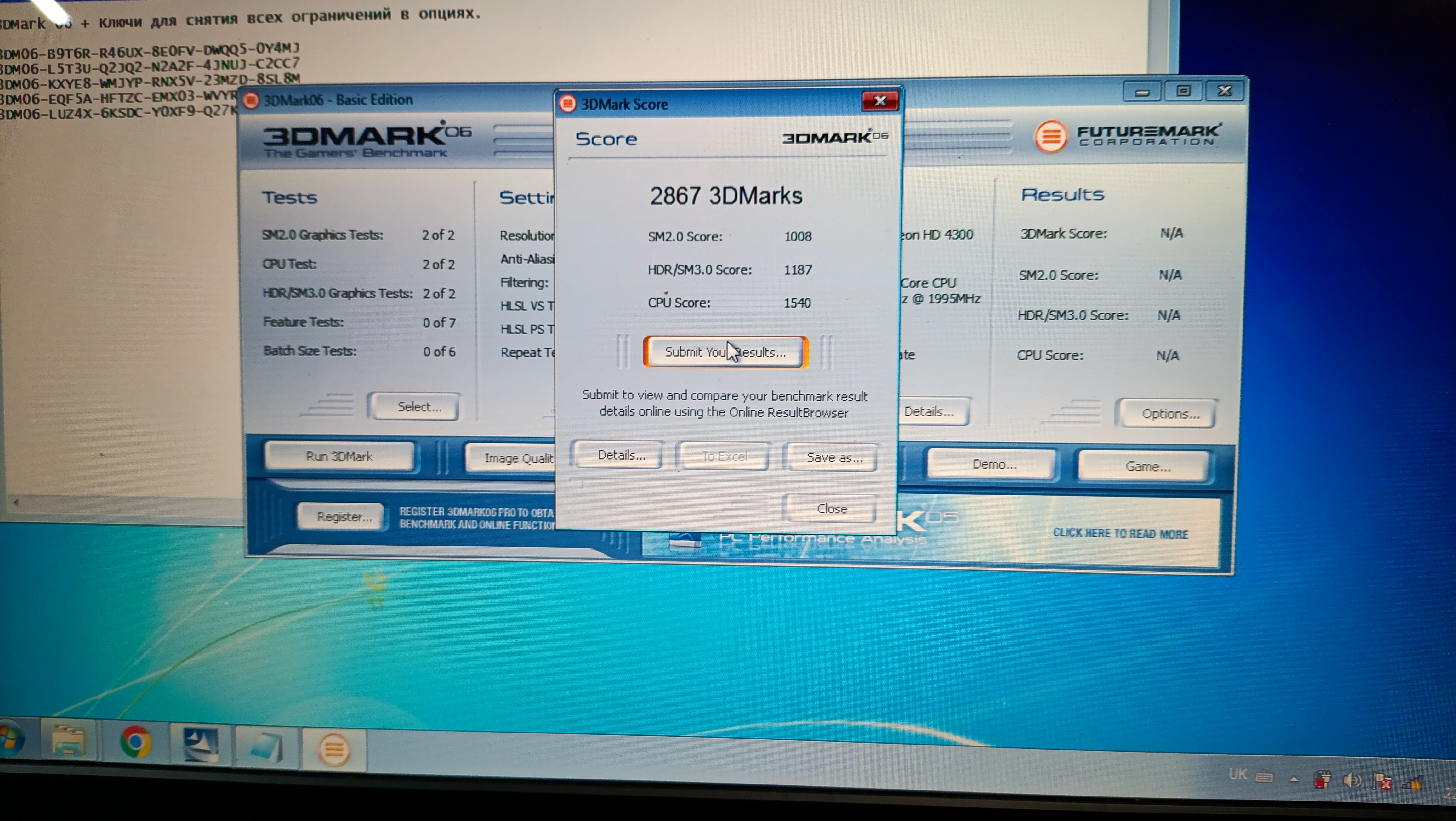Click the Batch Size Tests 0 of 6 row
1456x821 pixels.
pyautogui.click(x=360, y=351)
